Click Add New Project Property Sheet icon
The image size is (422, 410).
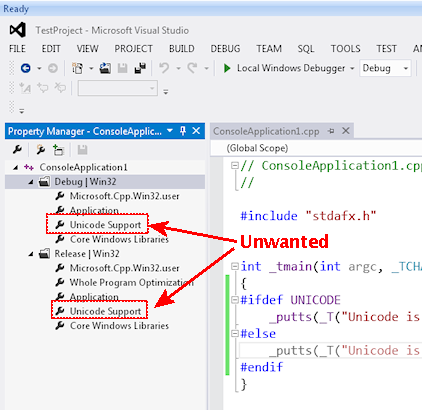(41, 150)
